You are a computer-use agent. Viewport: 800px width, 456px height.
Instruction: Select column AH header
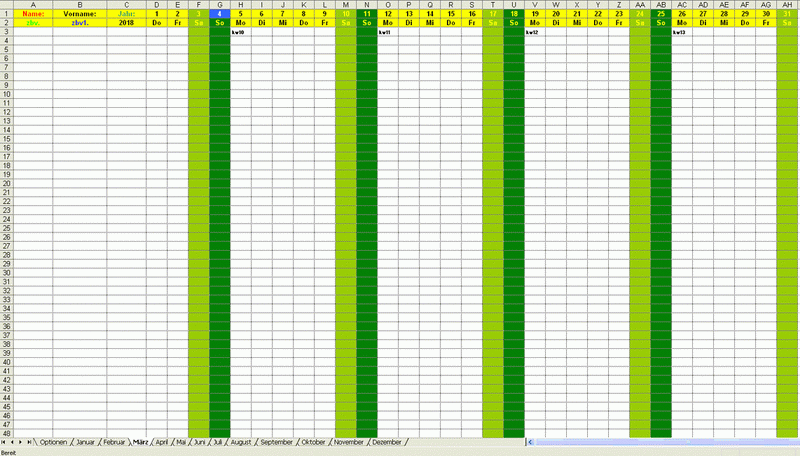(787, 5)
